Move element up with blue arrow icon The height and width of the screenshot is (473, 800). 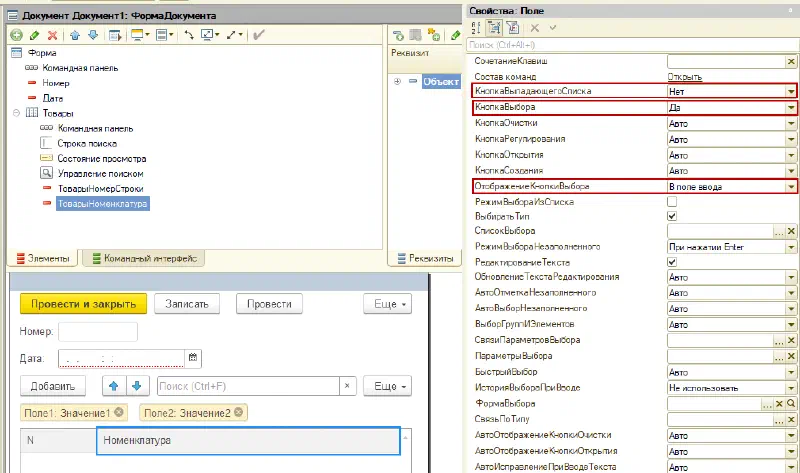point(75,35)
